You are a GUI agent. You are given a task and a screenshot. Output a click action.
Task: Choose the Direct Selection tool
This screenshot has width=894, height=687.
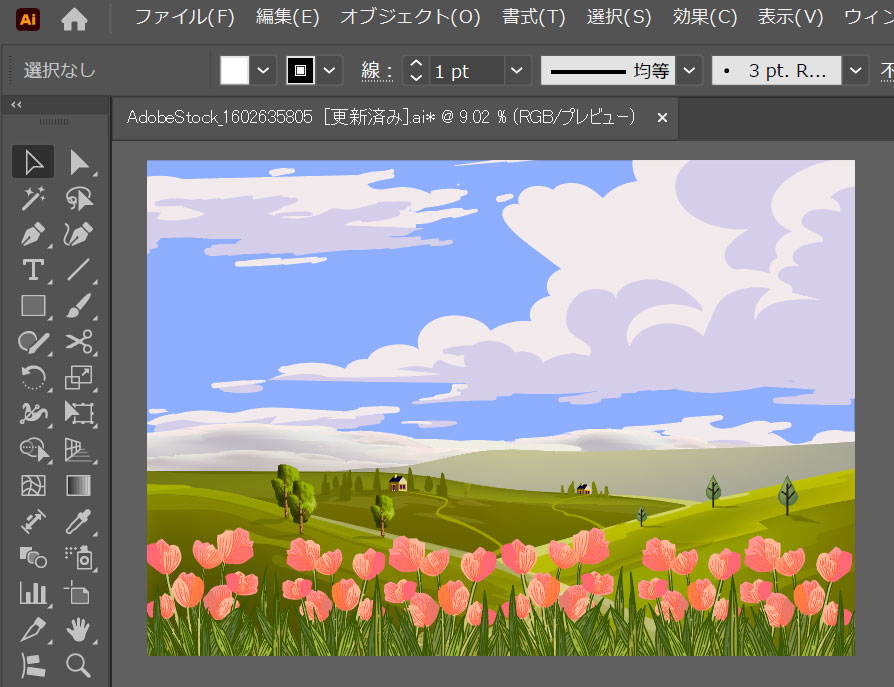[78, 162]
